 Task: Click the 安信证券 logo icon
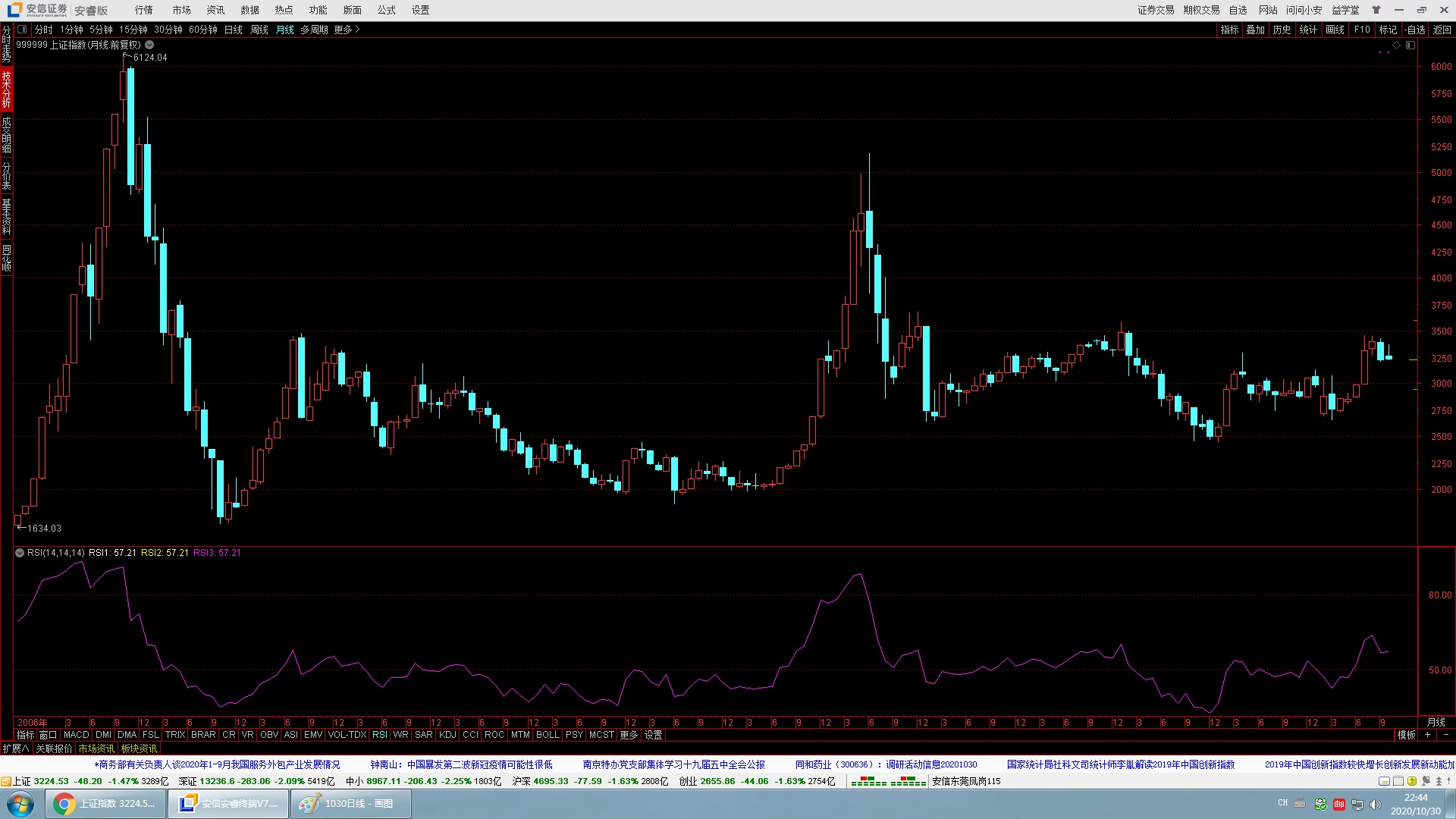point(14,10)
